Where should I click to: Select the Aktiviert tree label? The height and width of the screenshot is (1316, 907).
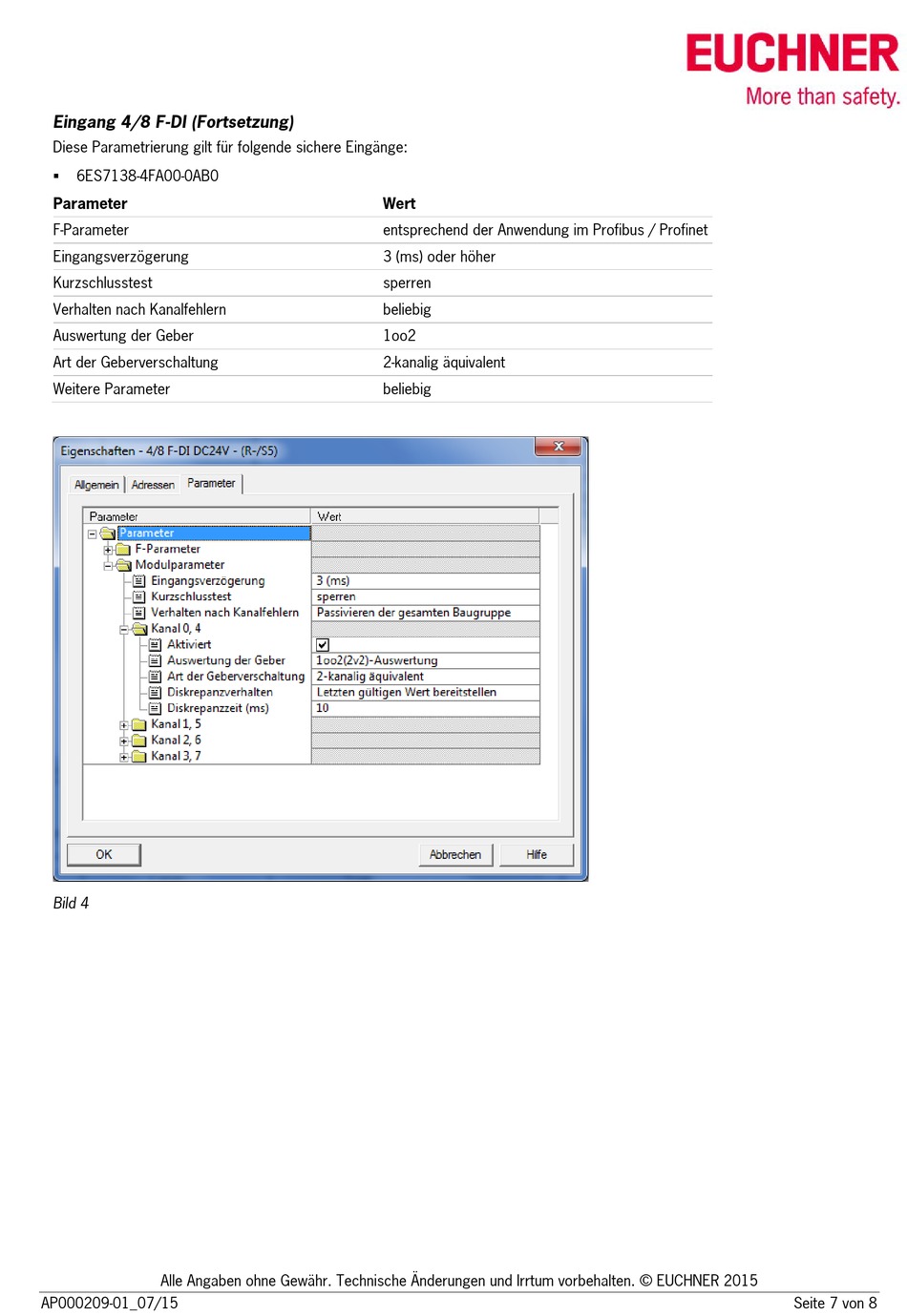[x=189, y=645]
